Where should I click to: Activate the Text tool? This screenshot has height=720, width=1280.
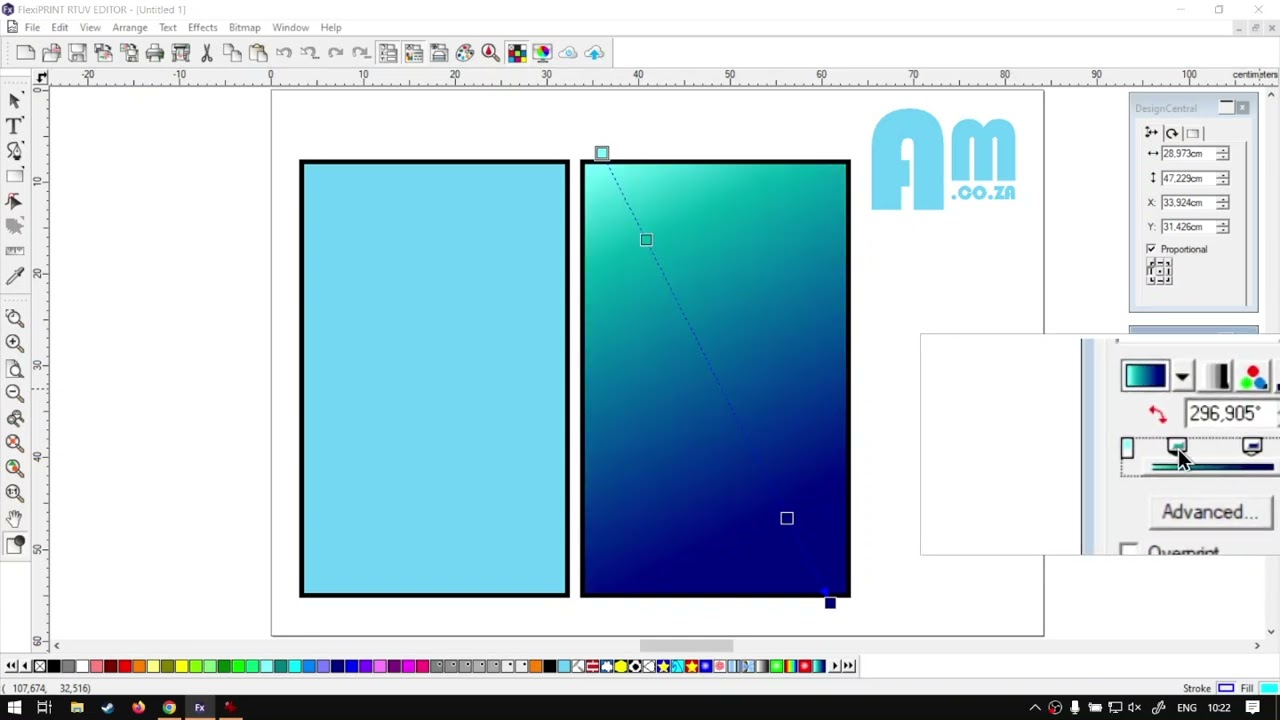coord(15,126)
